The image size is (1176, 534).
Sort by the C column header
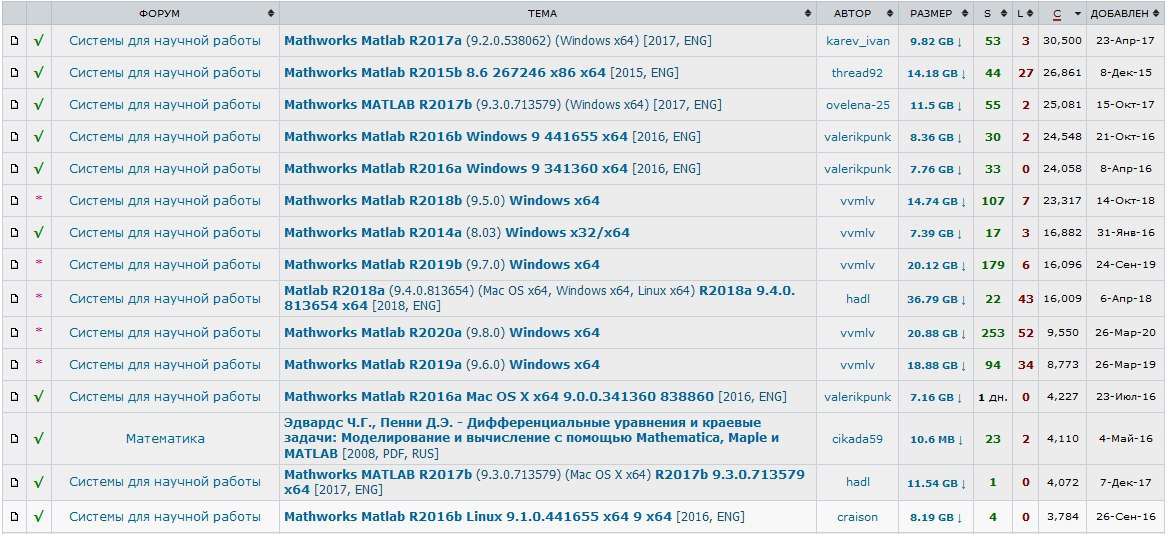pos(1062,14)
